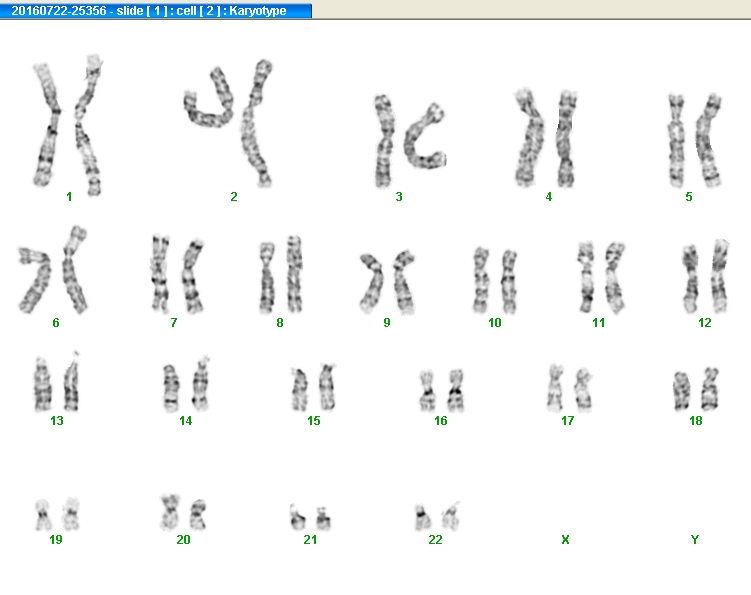Select the chromosome 13 pair
This screenshot has height=595, width=751.
pyautogui.click(x=57, y=382)
